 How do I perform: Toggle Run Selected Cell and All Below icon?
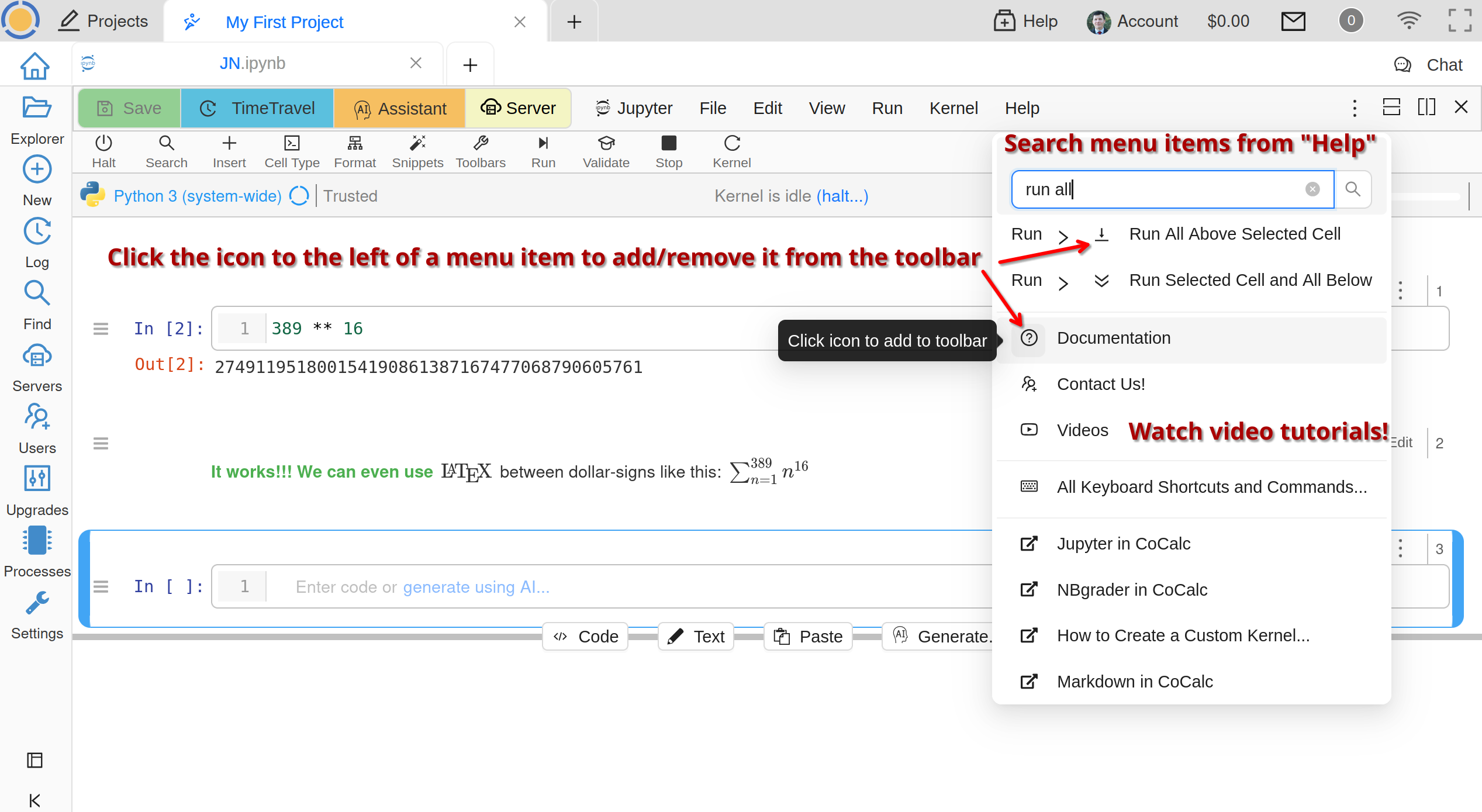click(x=1101, y=281)
